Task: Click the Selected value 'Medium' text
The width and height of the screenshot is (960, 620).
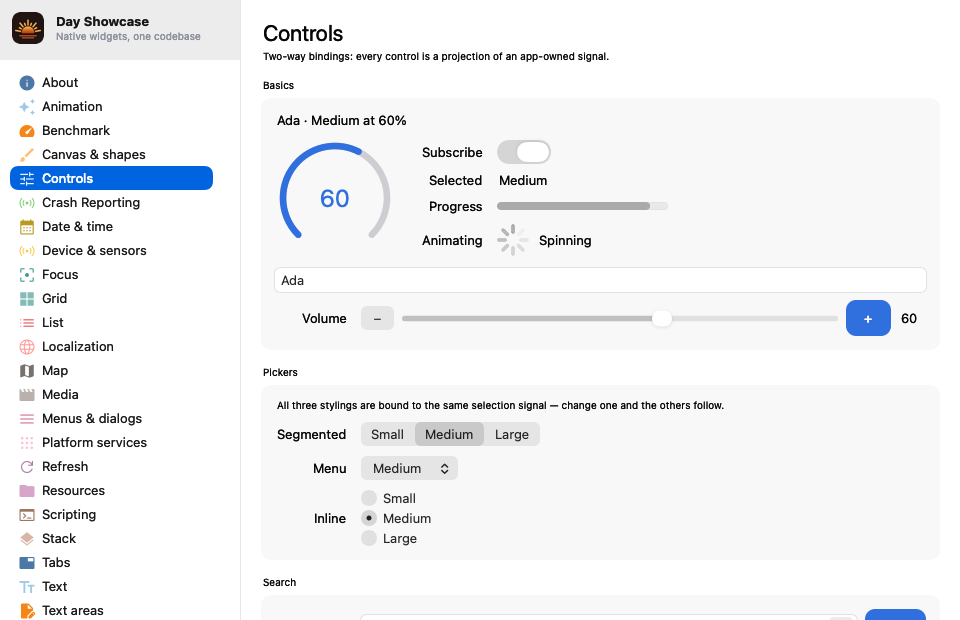Action: pyautogui.click(x=523, y=181)
